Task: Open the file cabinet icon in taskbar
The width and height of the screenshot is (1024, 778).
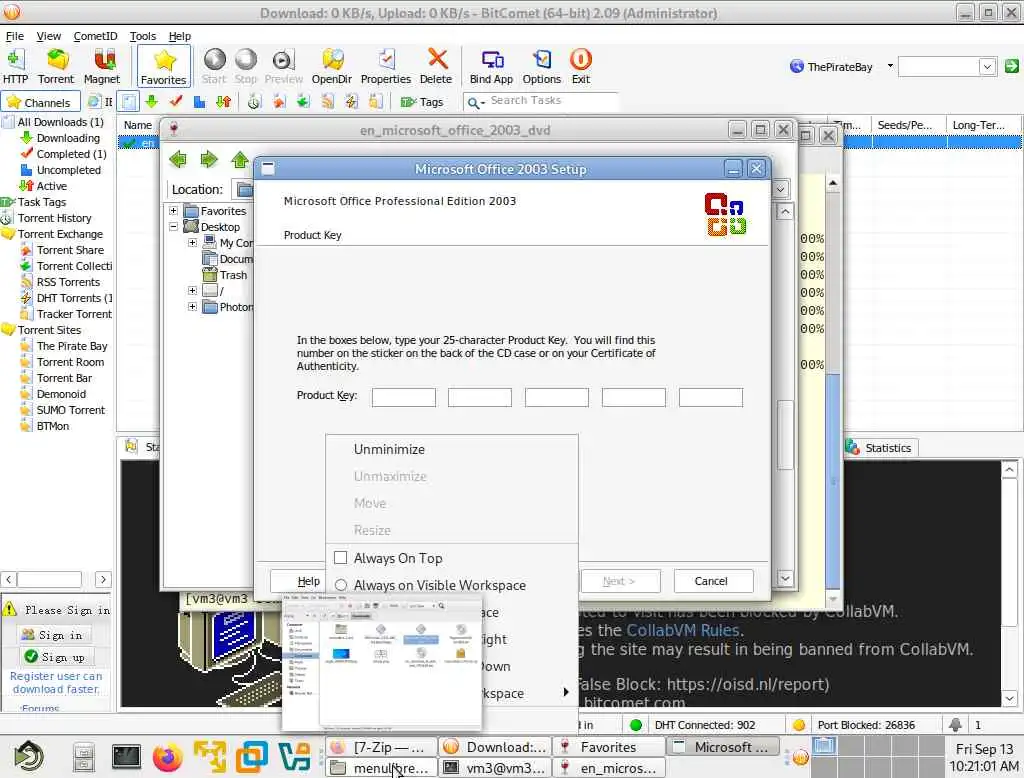Action: point(84,758)
